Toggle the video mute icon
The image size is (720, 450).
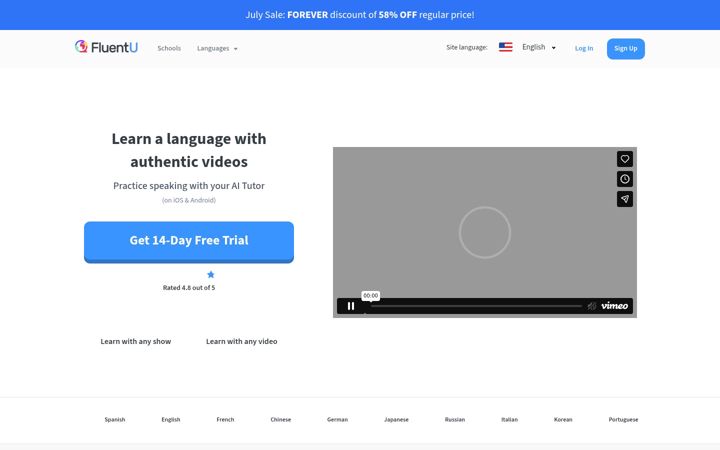[x=591, y=306]
